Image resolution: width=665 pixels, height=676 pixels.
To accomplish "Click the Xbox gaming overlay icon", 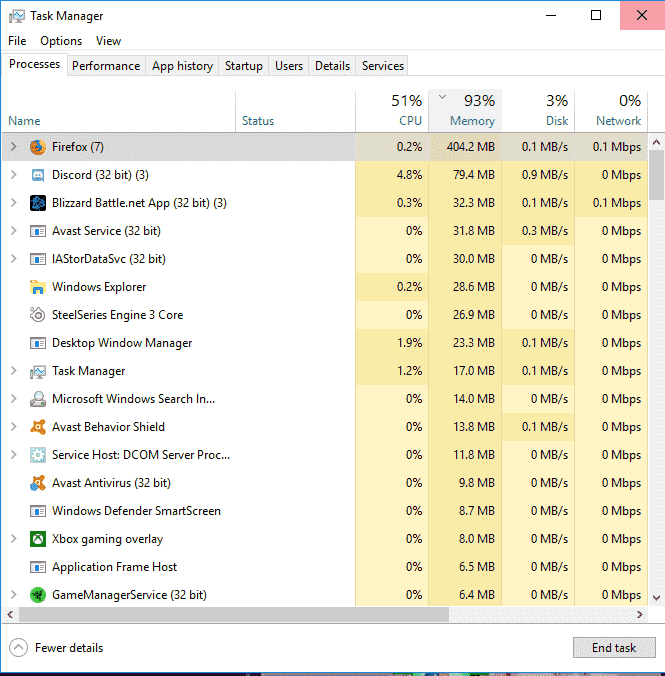I will coord(38,539).
